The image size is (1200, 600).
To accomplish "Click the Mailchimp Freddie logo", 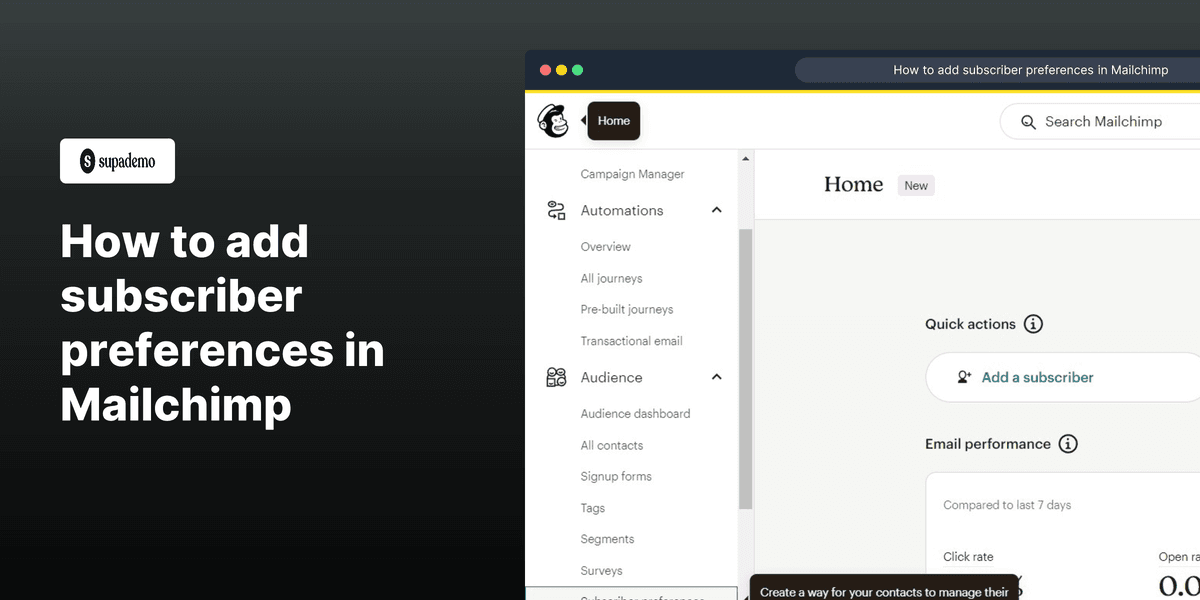I will 553,120.
